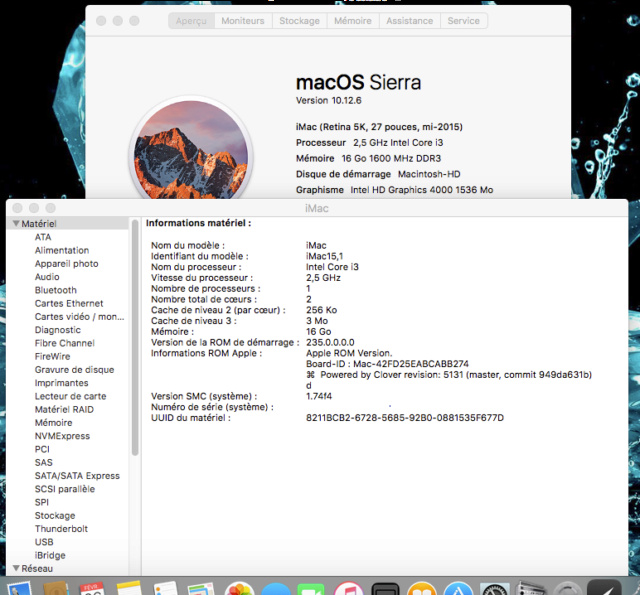
Task: Launch the App Store from the Dock
Action: pos(458,589)
